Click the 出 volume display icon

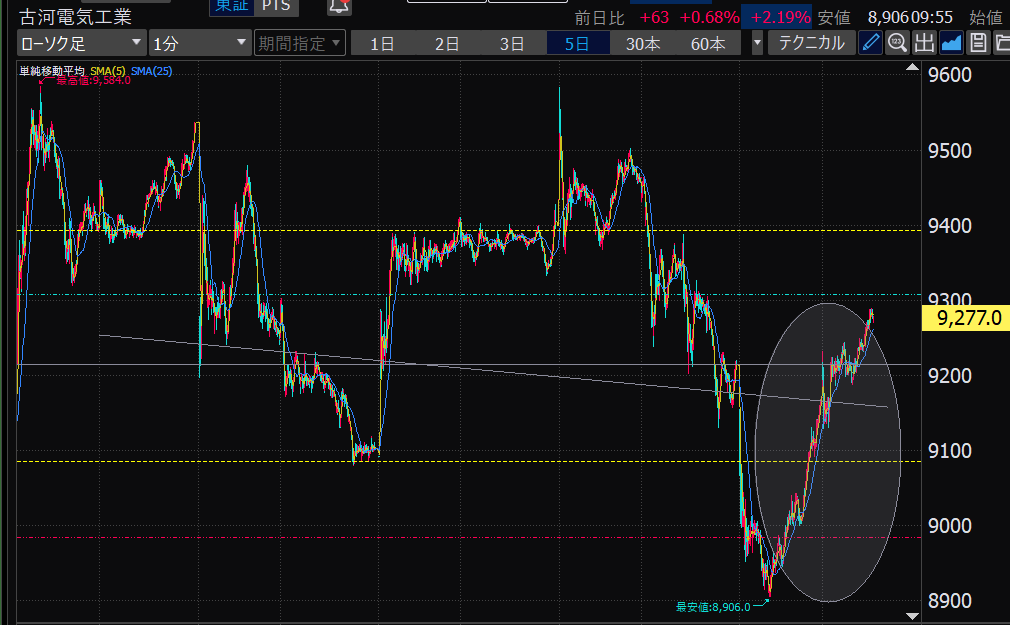click(924, 43)
